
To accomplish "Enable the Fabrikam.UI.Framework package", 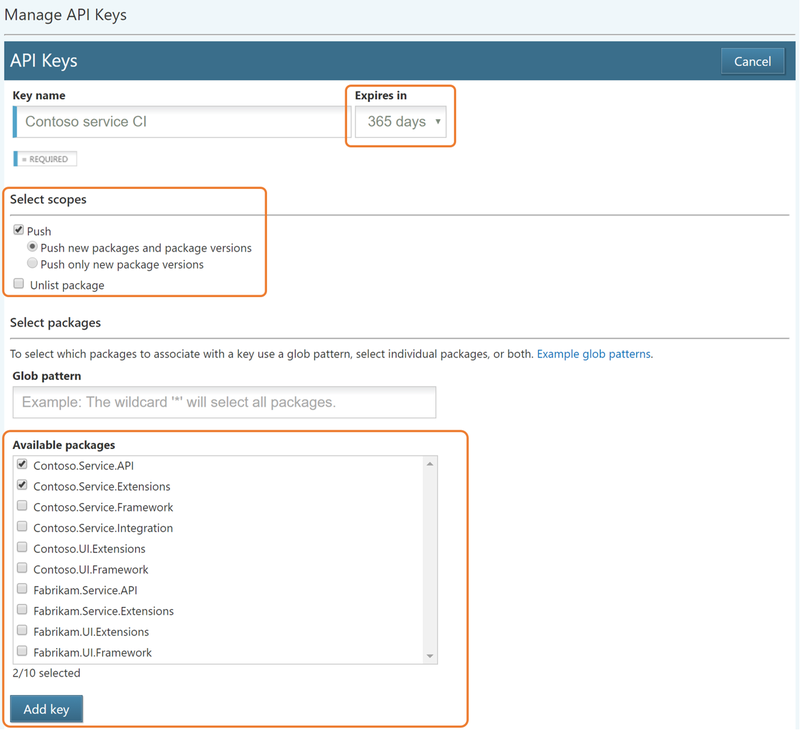I will click(x=22, y=650).
